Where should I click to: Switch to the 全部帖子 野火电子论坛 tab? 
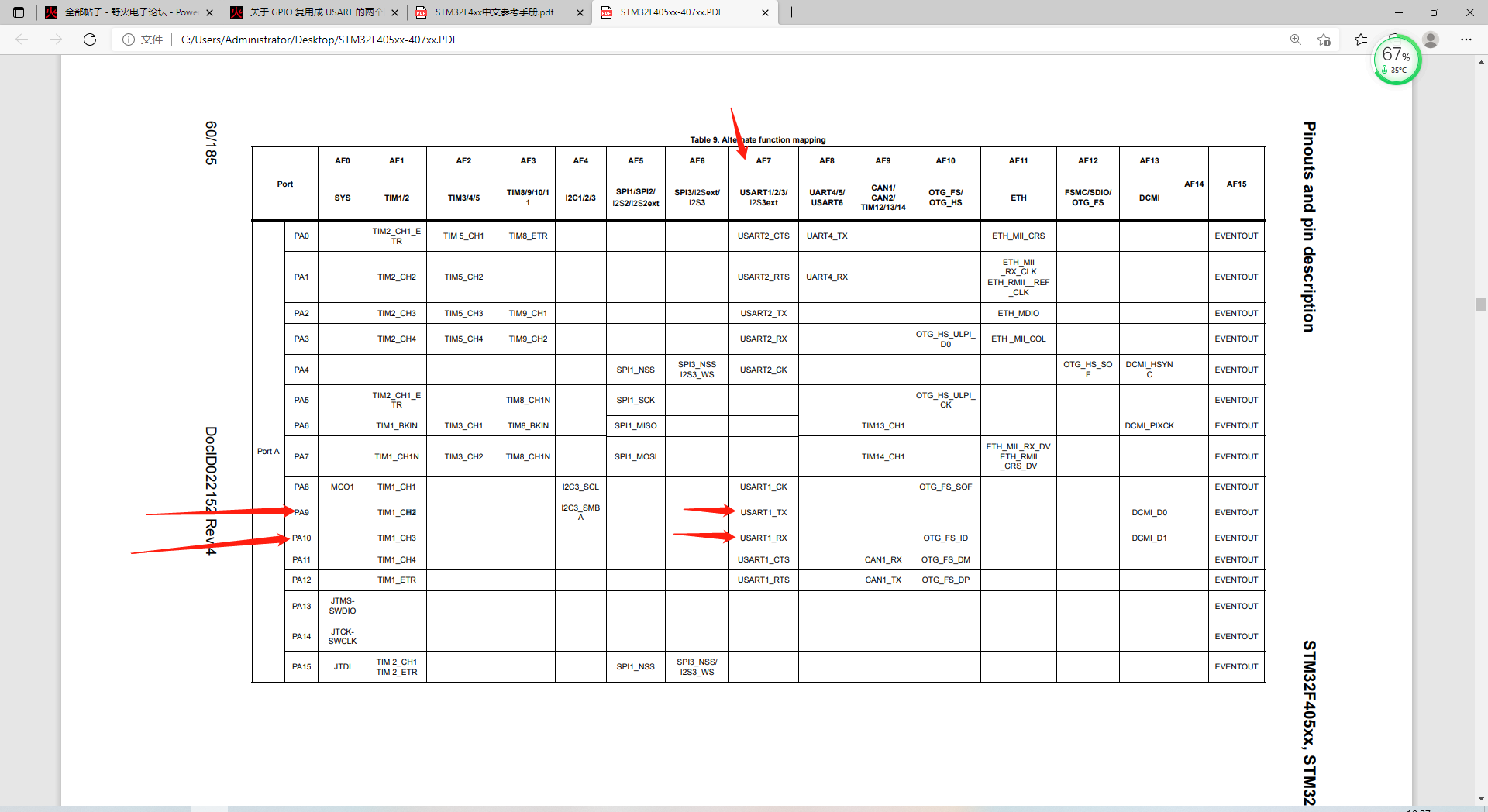[129, 12]
